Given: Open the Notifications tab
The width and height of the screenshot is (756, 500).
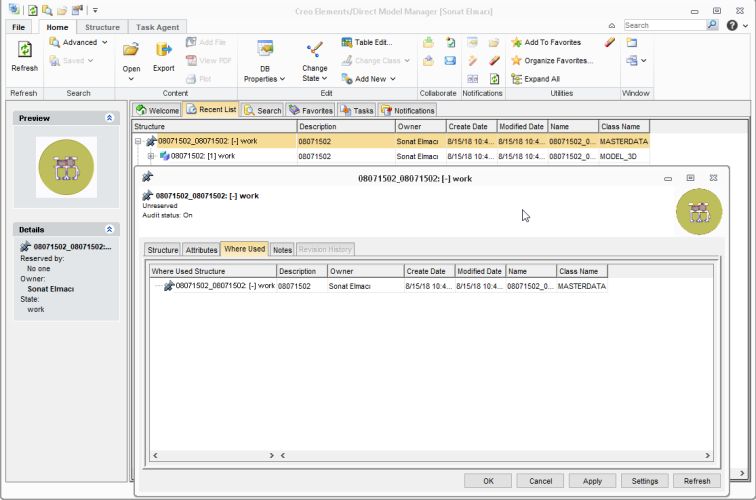Looking at the screenshot, I should [408, 110].
